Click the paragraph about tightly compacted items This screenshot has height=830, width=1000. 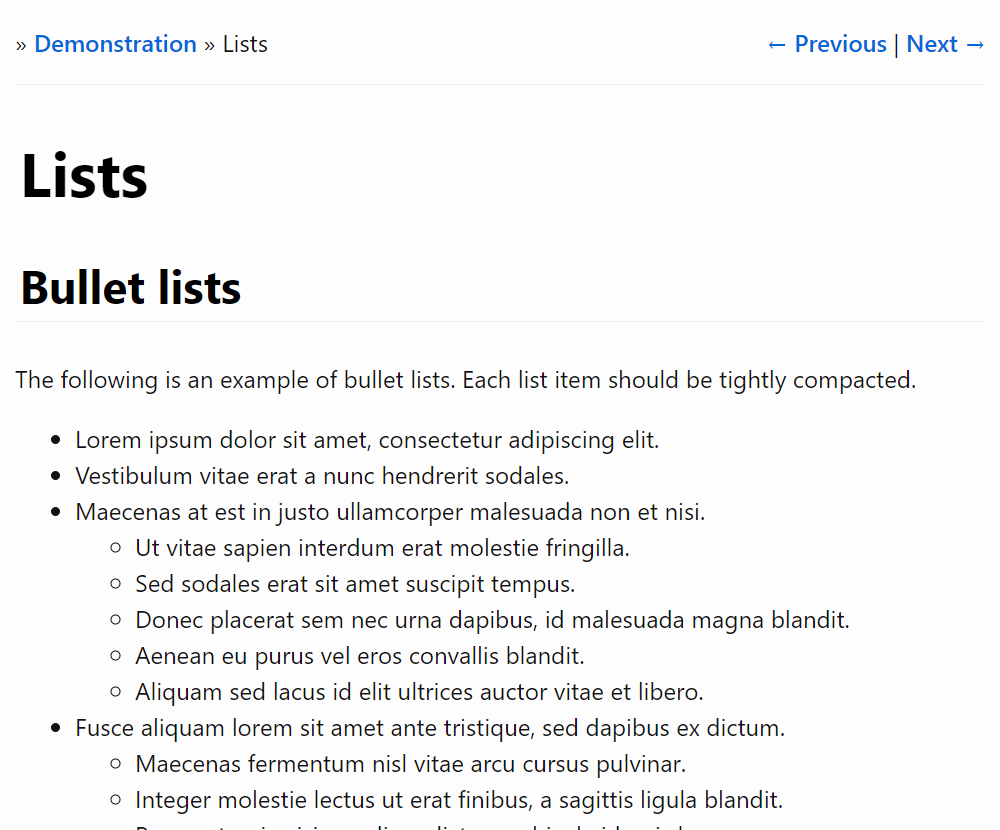[x=465, y=380]
